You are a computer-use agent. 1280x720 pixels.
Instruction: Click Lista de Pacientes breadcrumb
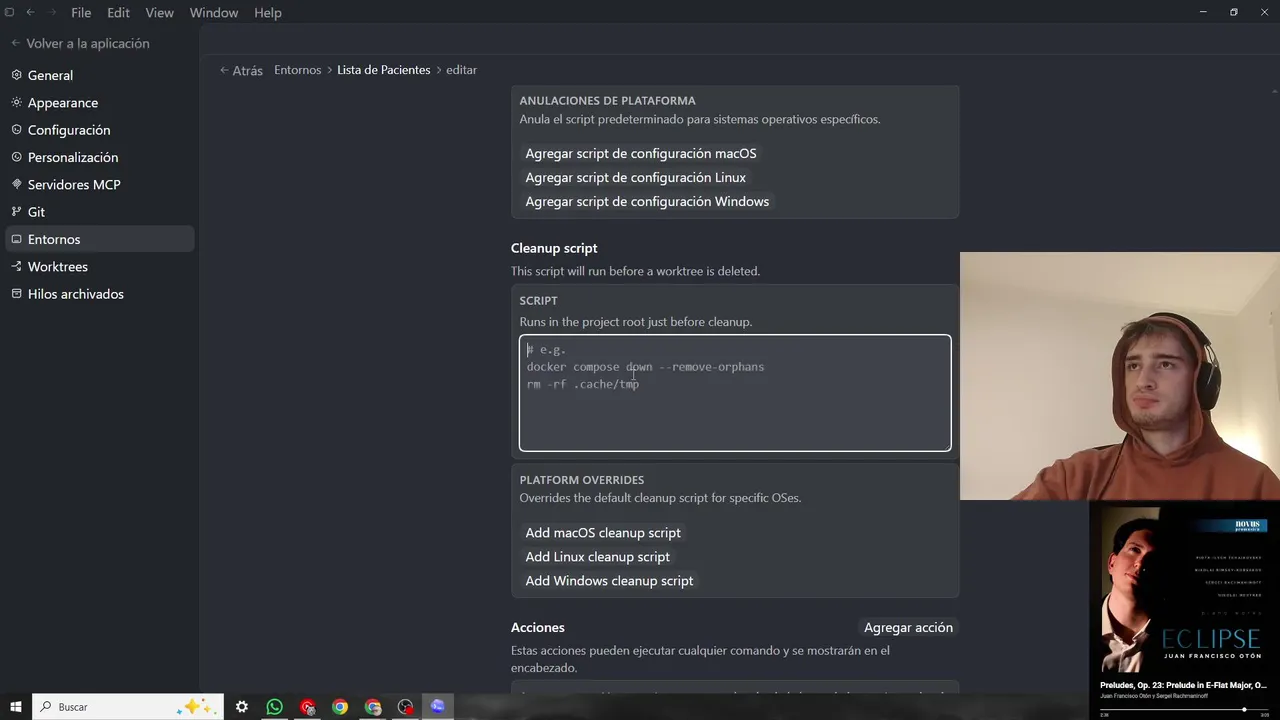click(x=384, y=70)
